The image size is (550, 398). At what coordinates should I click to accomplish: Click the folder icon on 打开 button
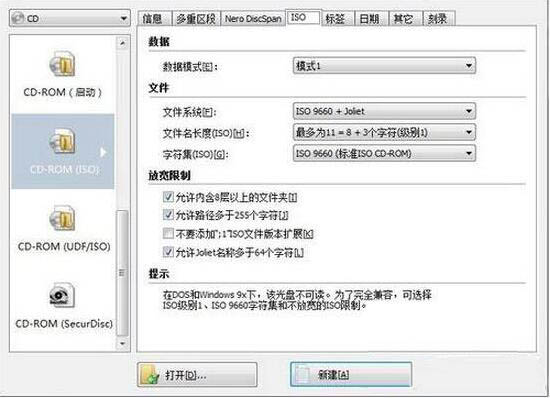150,375
